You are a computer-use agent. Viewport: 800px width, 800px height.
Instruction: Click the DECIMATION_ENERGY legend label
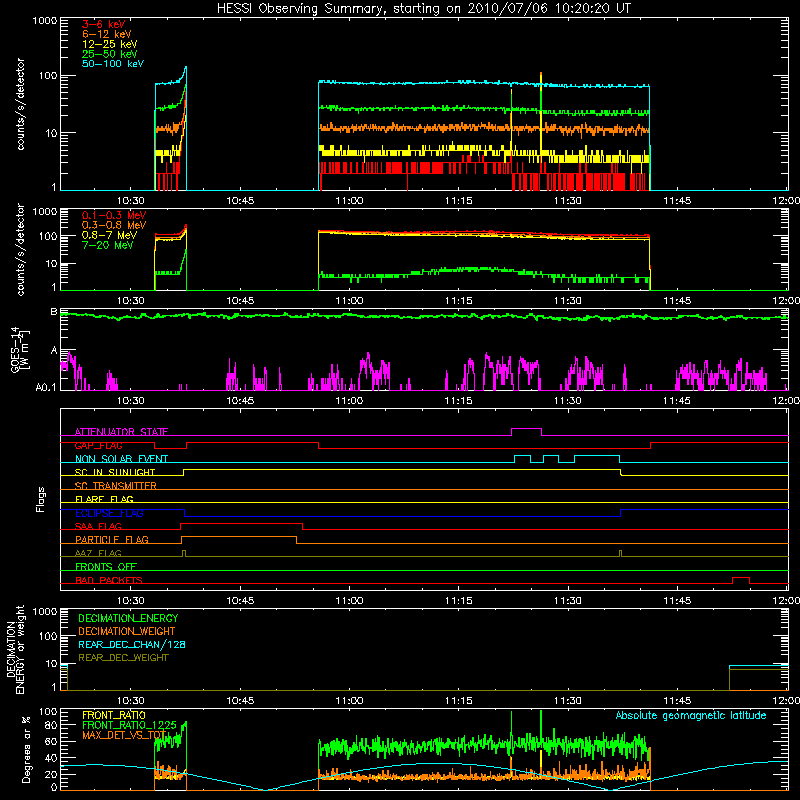(x=128, y=618)
